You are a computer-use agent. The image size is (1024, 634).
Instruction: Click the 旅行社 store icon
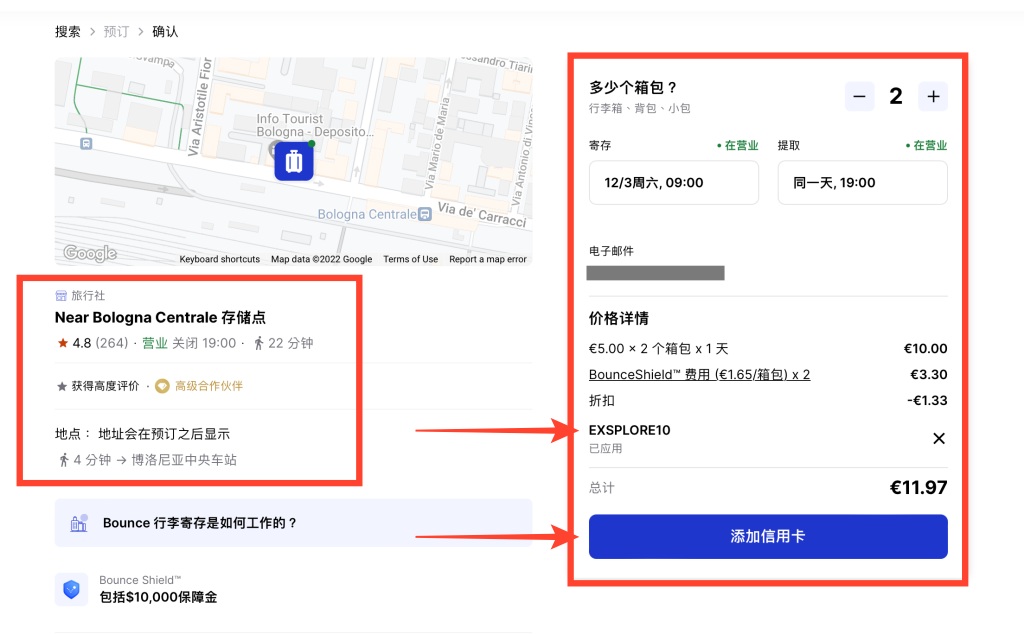61,296
